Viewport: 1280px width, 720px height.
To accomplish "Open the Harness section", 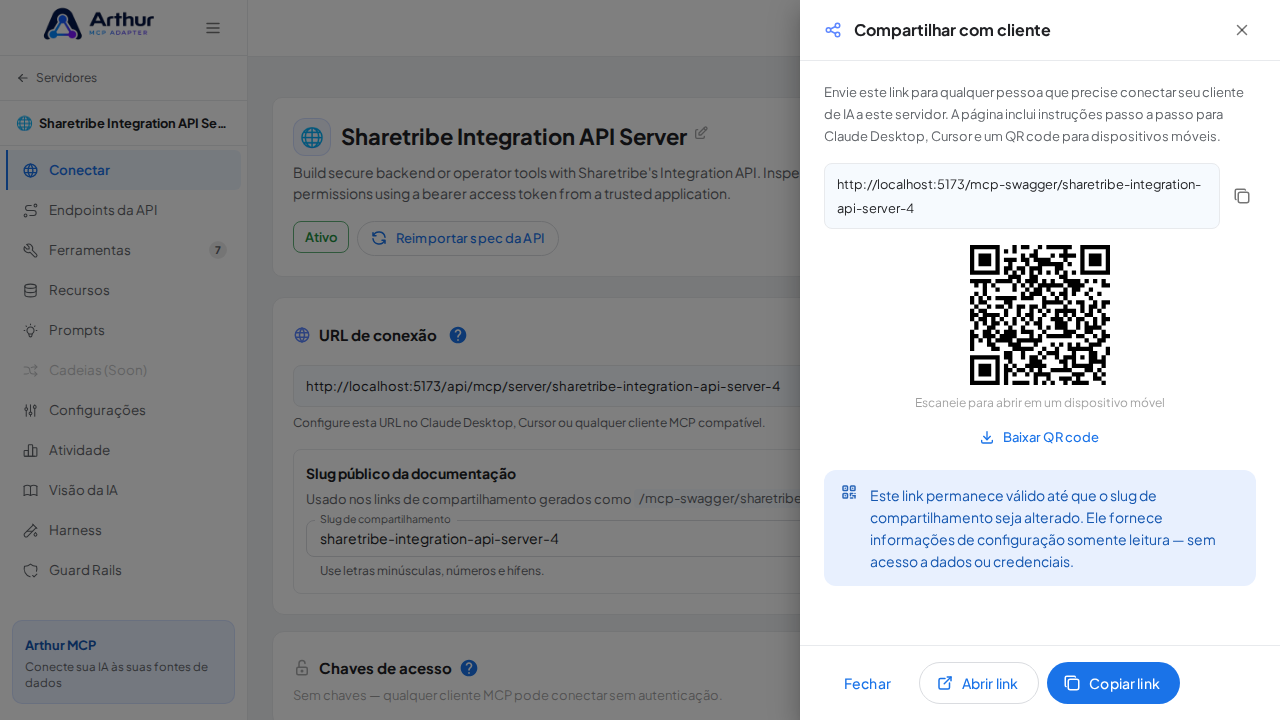I will point(124,530).
